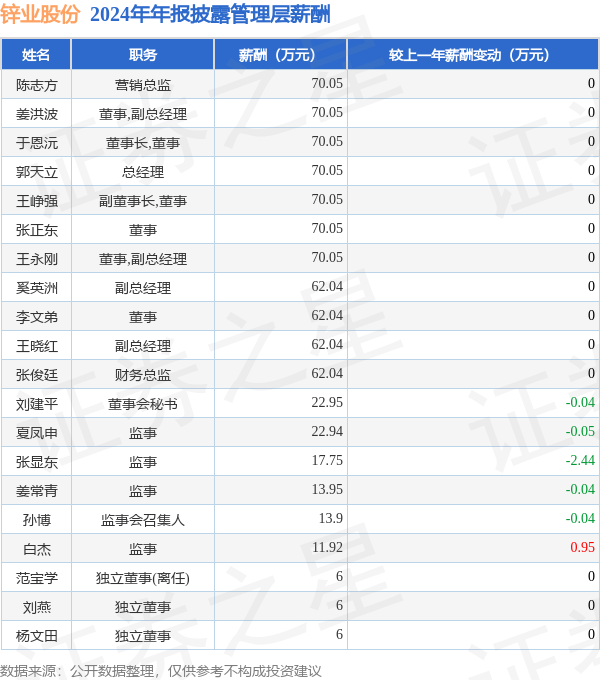The width and height of the screenshot is (600, 680).
Task: Select the name 张俊廷
Action: [x=37, y=375]
